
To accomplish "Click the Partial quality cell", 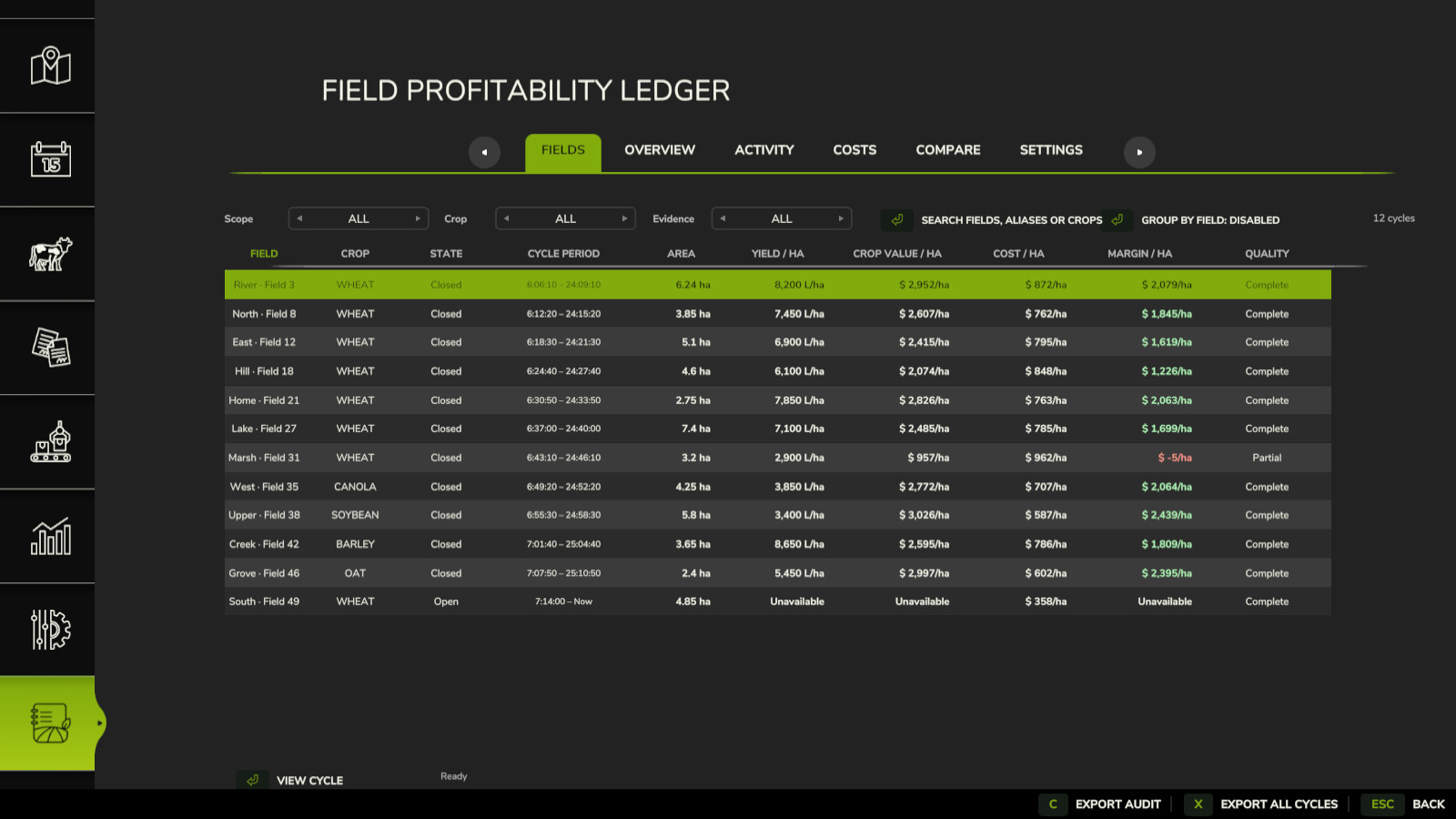I will [1267, 458].
